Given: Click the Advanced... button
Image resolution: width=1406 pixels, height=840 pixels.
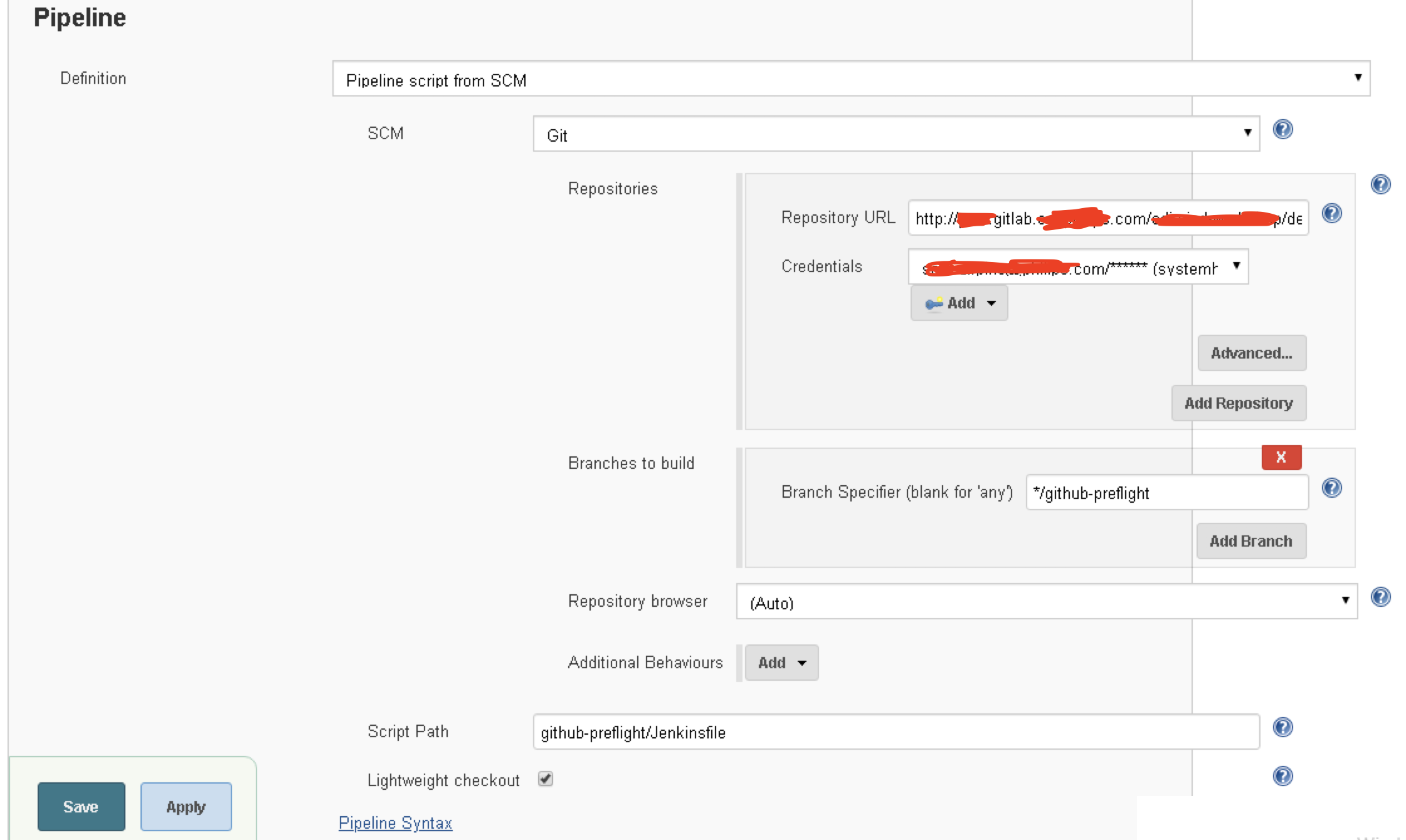Looking at the screenshot, I should pos(1251,353).
